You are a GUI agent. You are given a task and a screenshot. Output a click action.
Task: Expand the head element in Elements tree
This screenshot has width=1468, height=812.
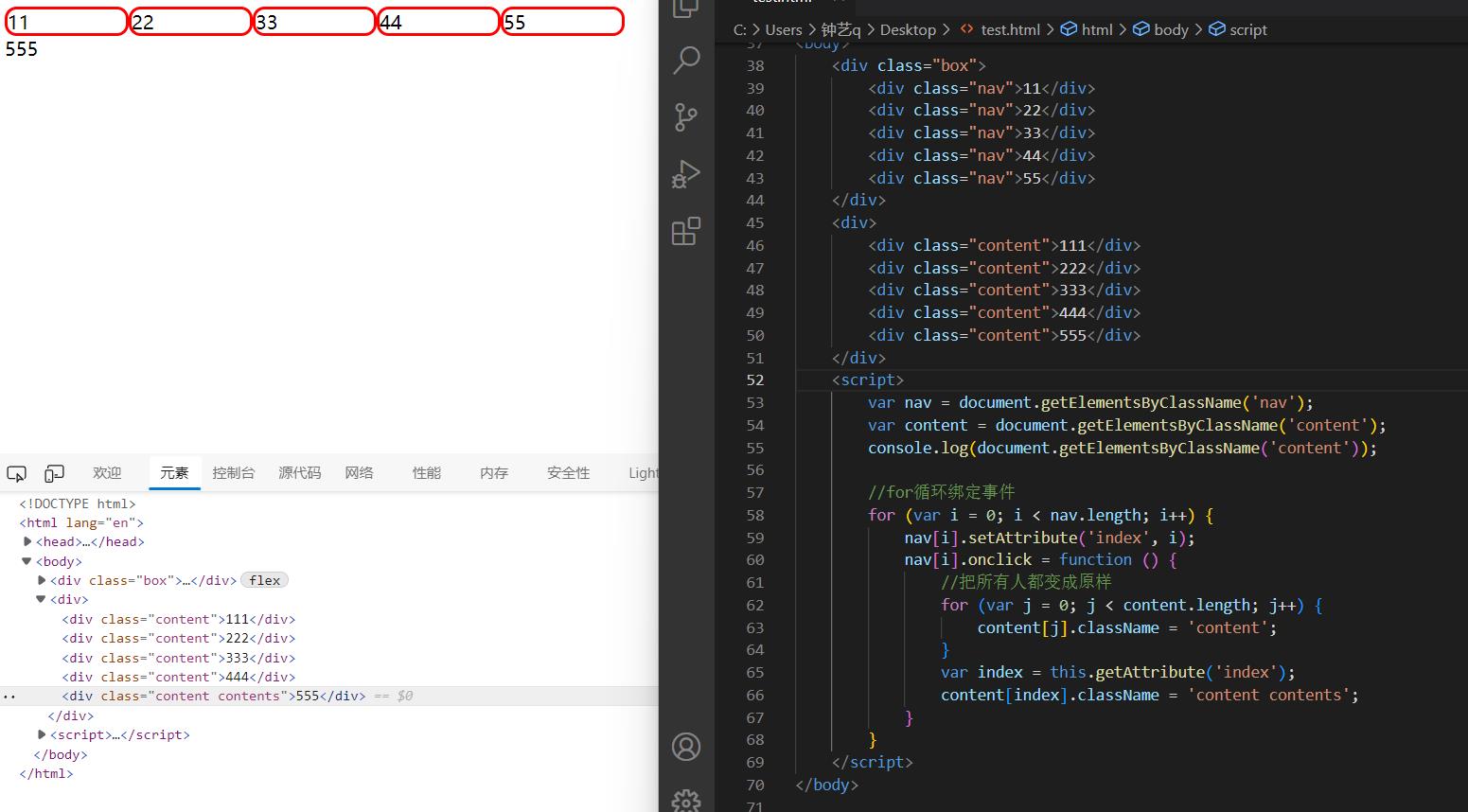pyautogui.click(x=27, y=541)
